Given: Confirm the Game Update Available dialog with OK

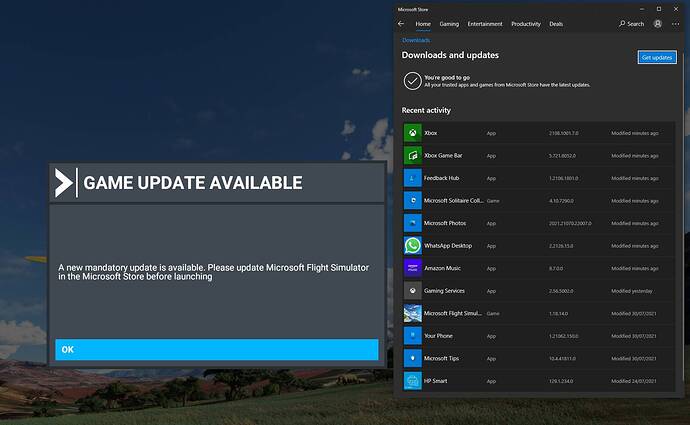Looking at the screenshot, I should click(x=217, y=349).
